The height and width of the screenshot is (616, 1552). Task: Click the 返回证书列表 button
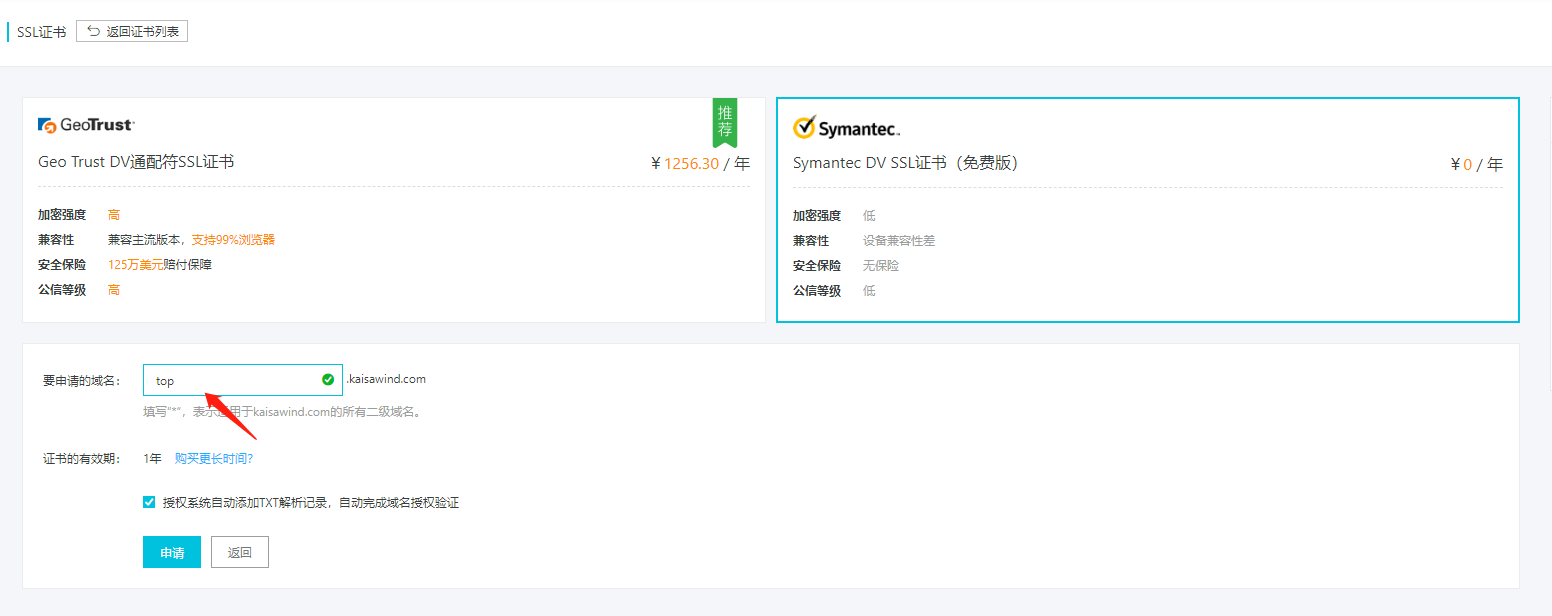tap(132, 31)
